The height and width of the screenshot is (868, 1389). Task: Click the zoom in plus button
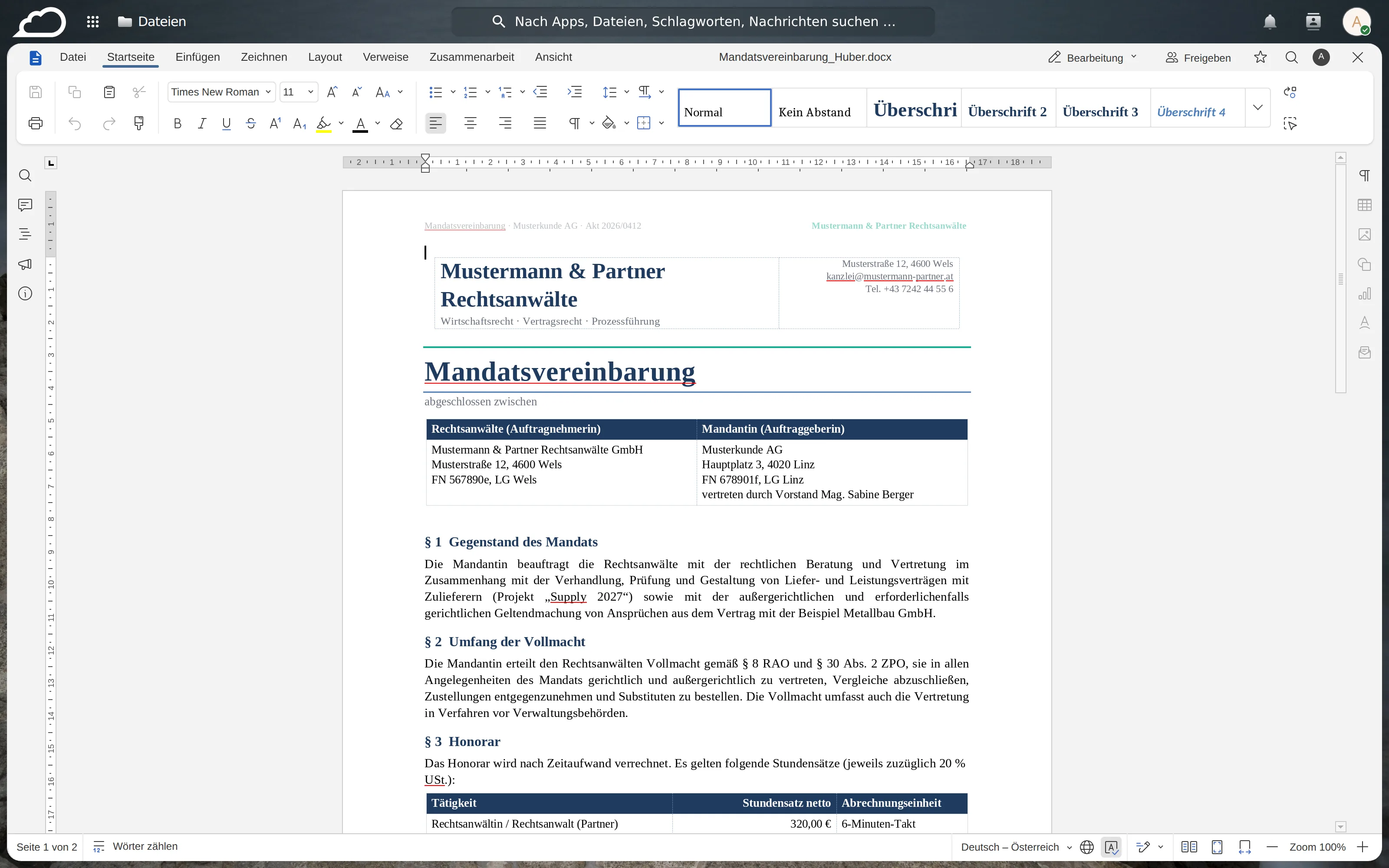pos(1363,847)
